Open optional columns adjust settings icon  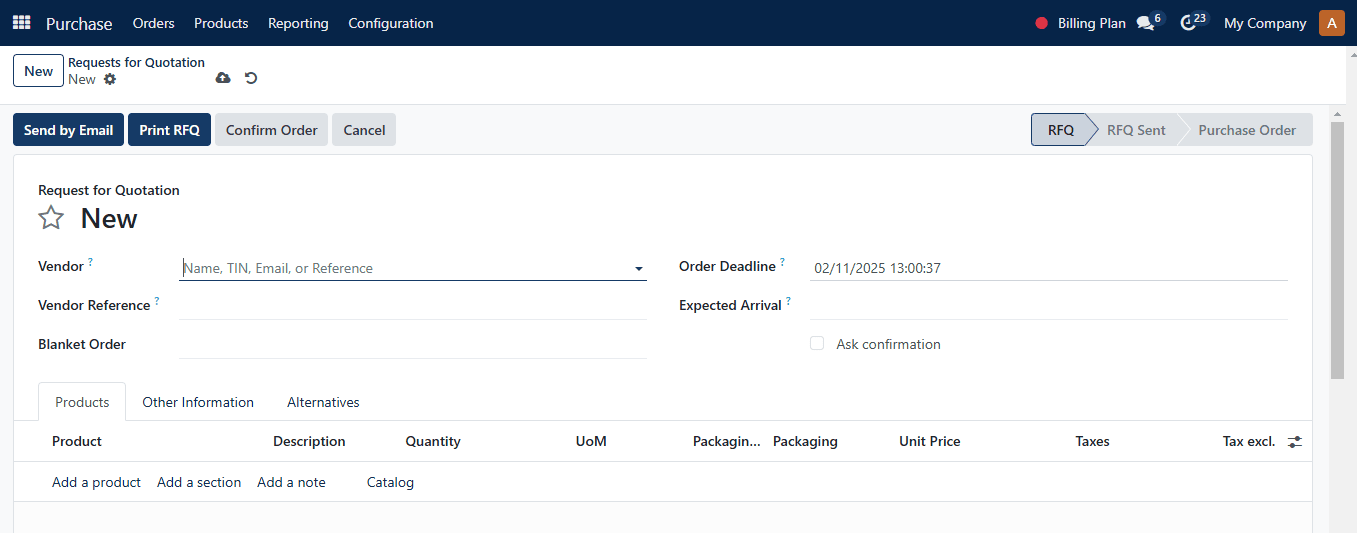1295,441
